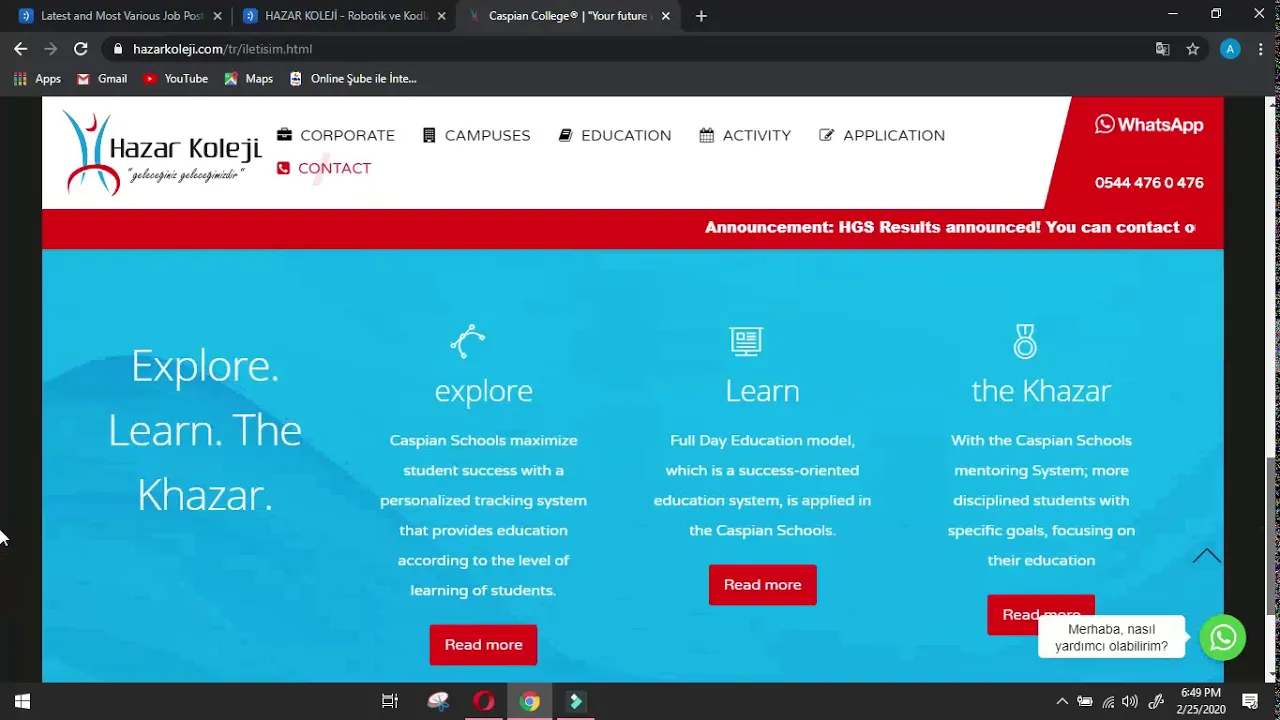The width and height of the screenshot is (1280, 720).
Task: Click the Chrome taskbar icon
Action: [x=530, y=701]
